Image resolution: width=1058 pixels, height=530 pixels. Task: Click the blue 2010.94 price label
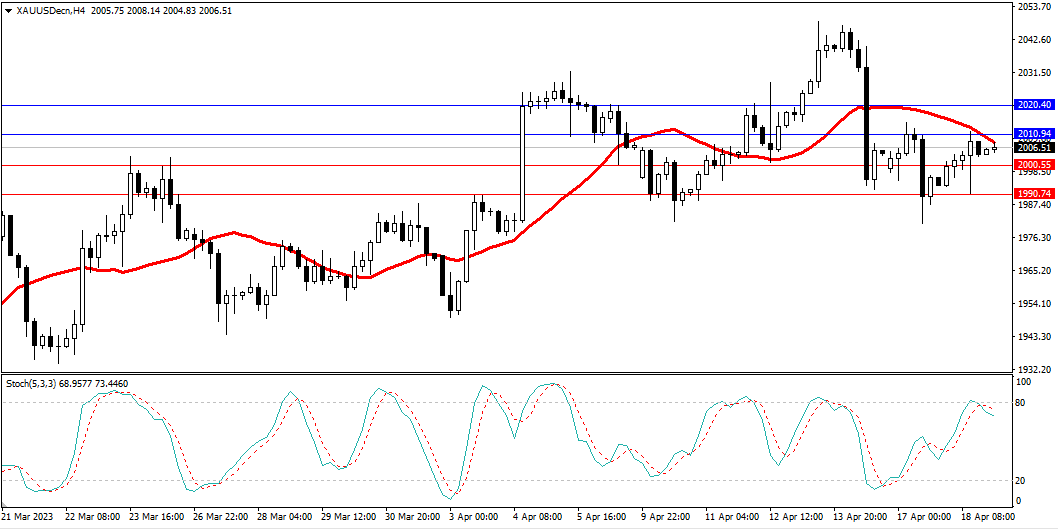(x=1034, y=134)
